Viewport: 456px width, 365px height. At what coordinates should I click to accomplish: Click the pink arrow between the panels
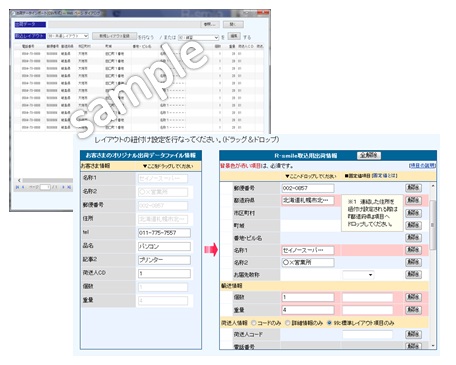211,249
